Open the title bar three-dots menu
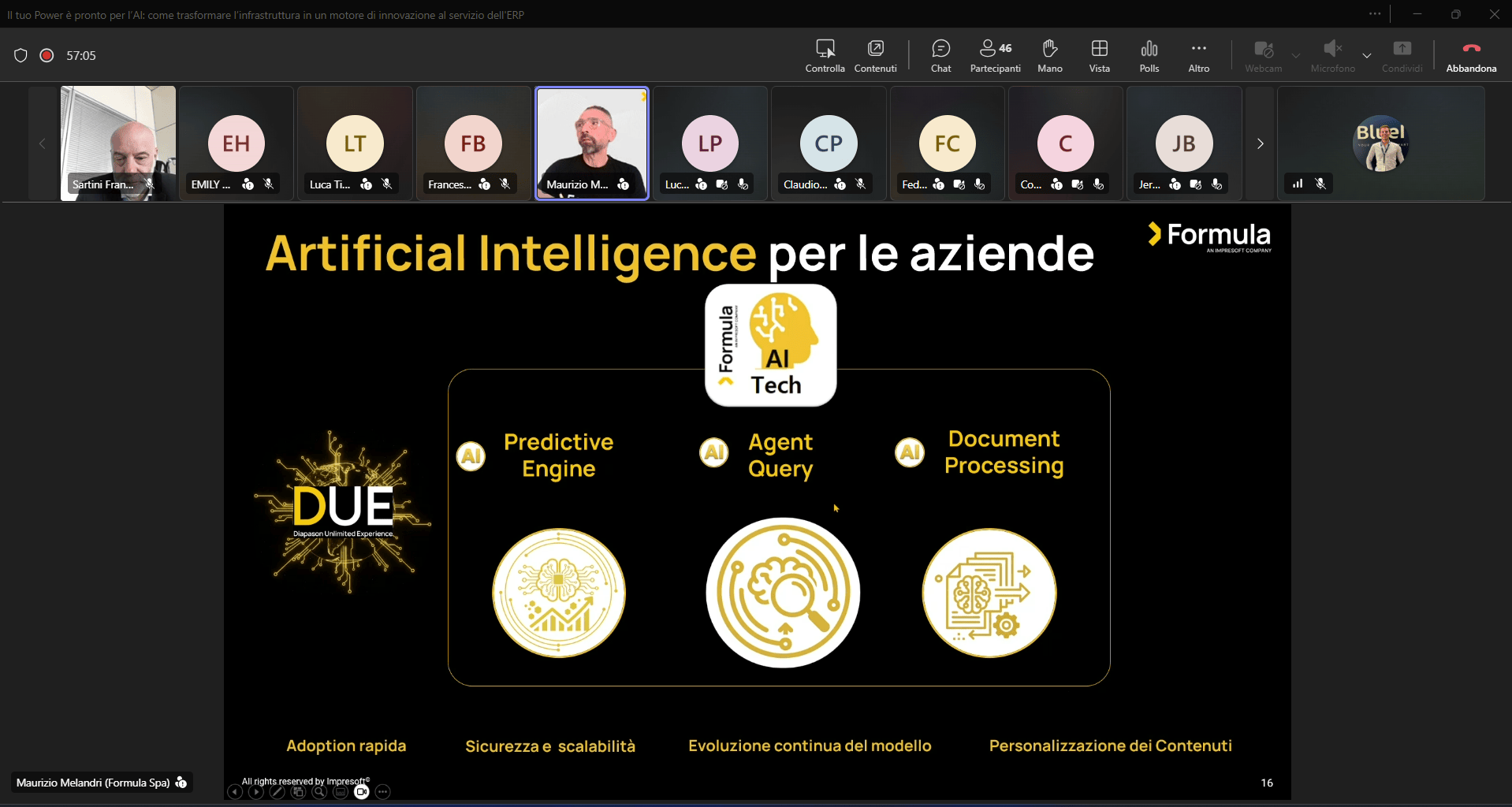Viewport: 1512px width, 807px height. click(1375, 14)
